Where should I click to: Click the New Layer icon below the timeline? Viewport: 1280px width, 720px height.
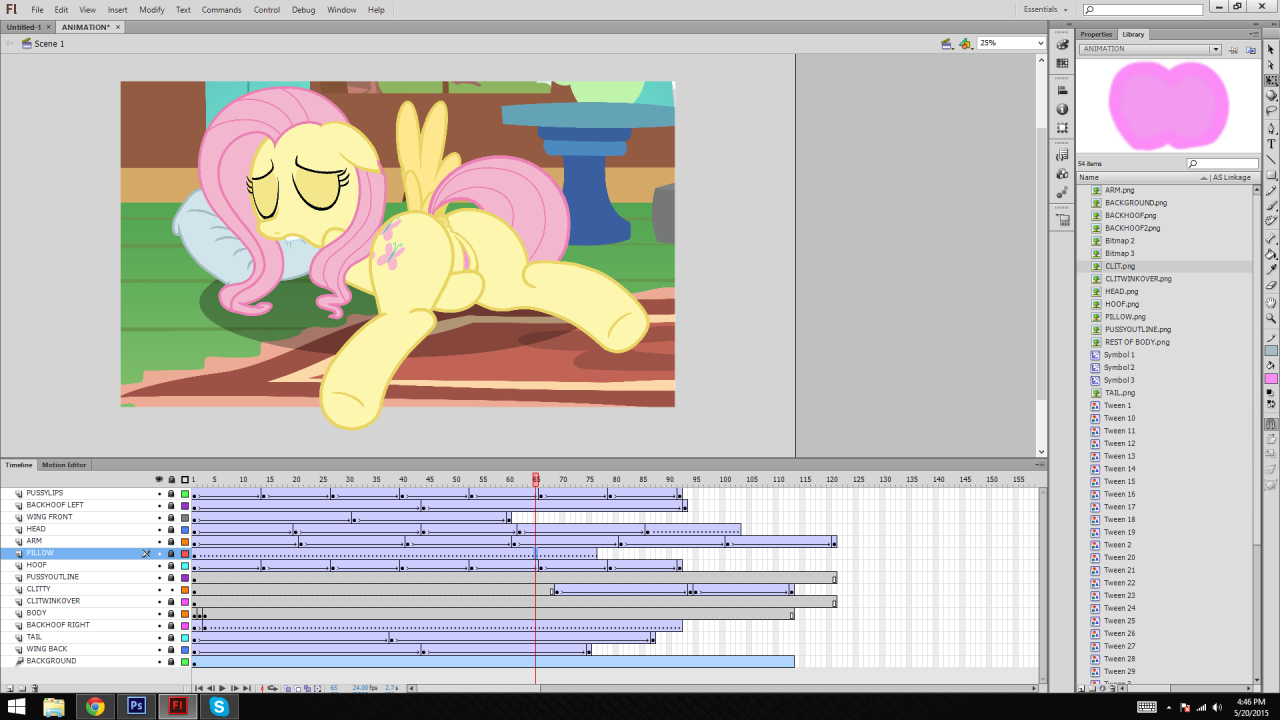pos(9,688)
